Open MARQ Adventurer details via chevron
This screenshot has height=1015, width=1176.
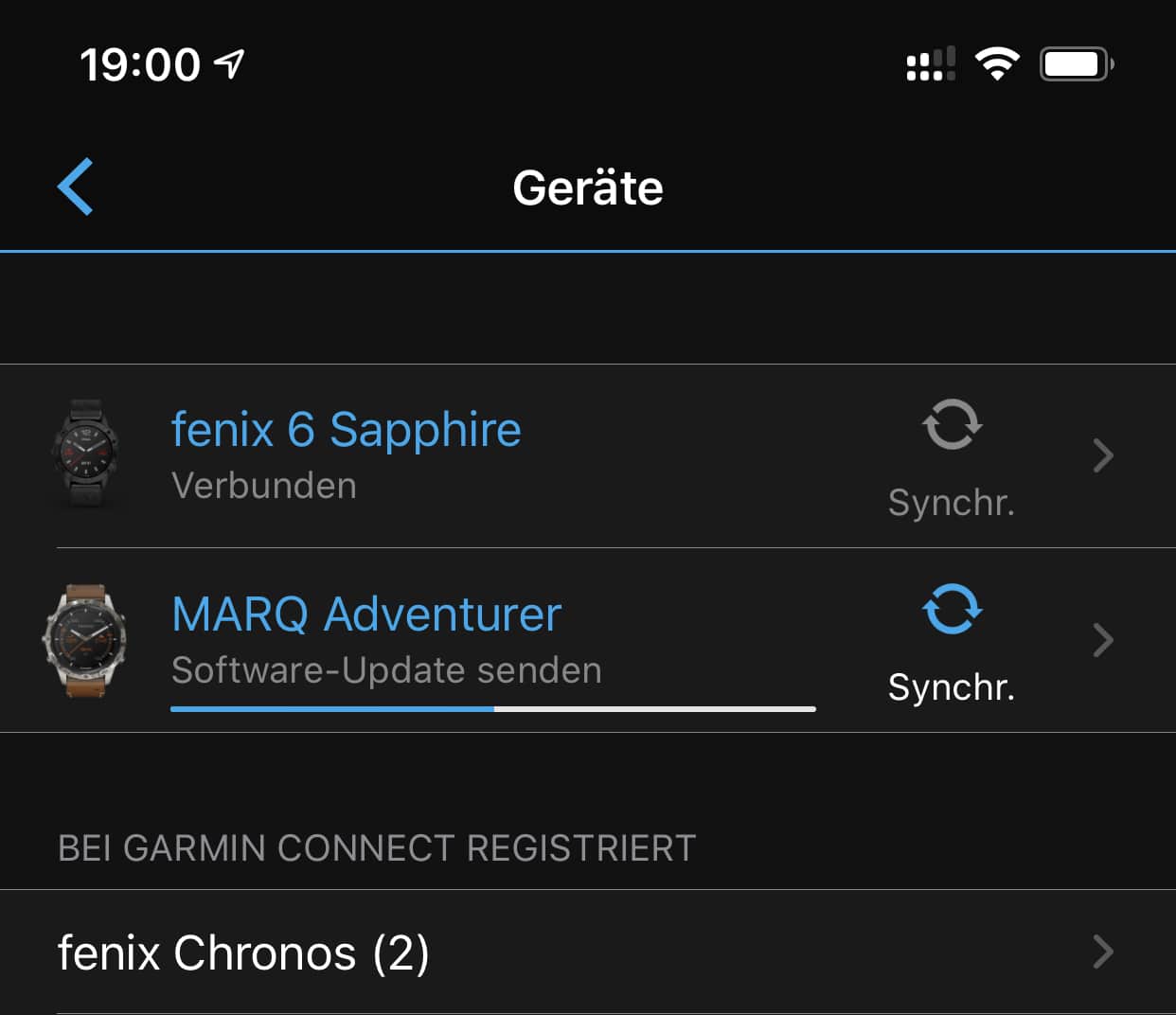1102,640
